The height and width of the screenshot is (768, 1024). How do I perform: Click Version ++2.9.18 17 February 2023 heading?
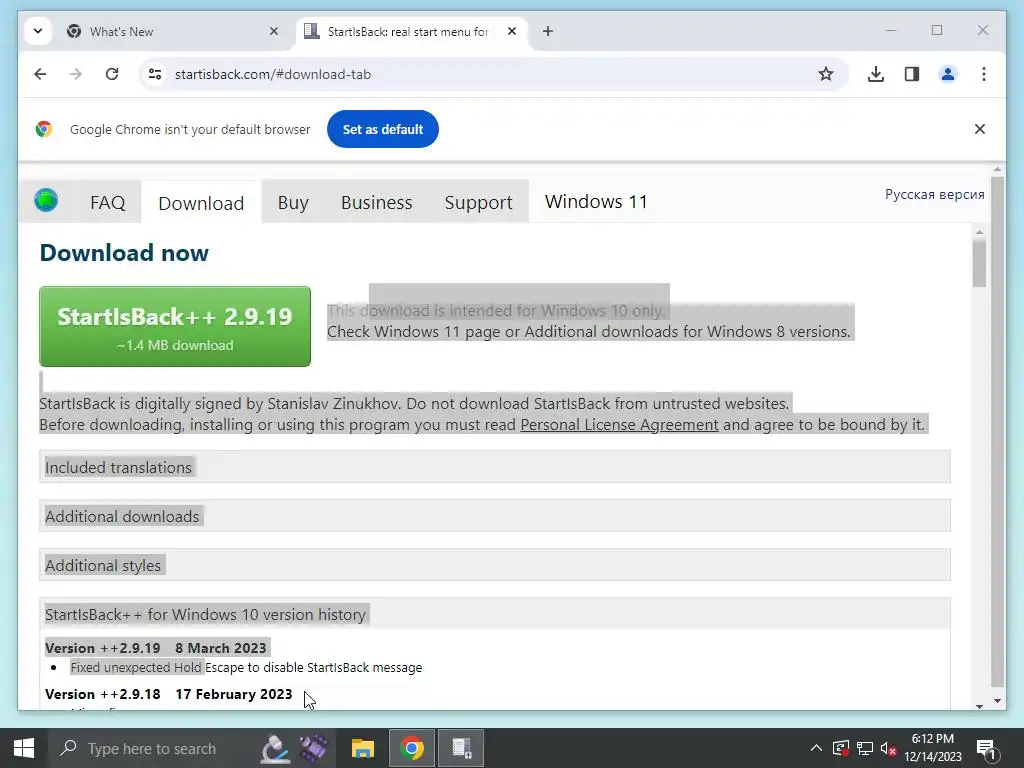point(168,694)
